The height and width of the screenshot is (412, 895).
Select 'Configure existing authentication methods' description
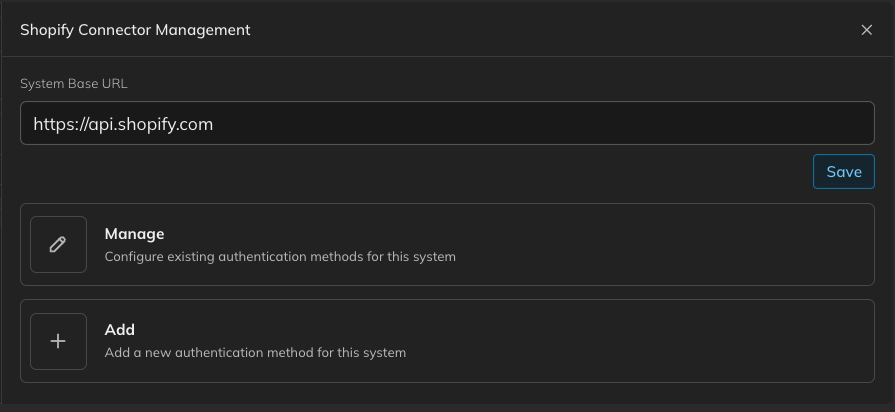(x=280, y=257)
